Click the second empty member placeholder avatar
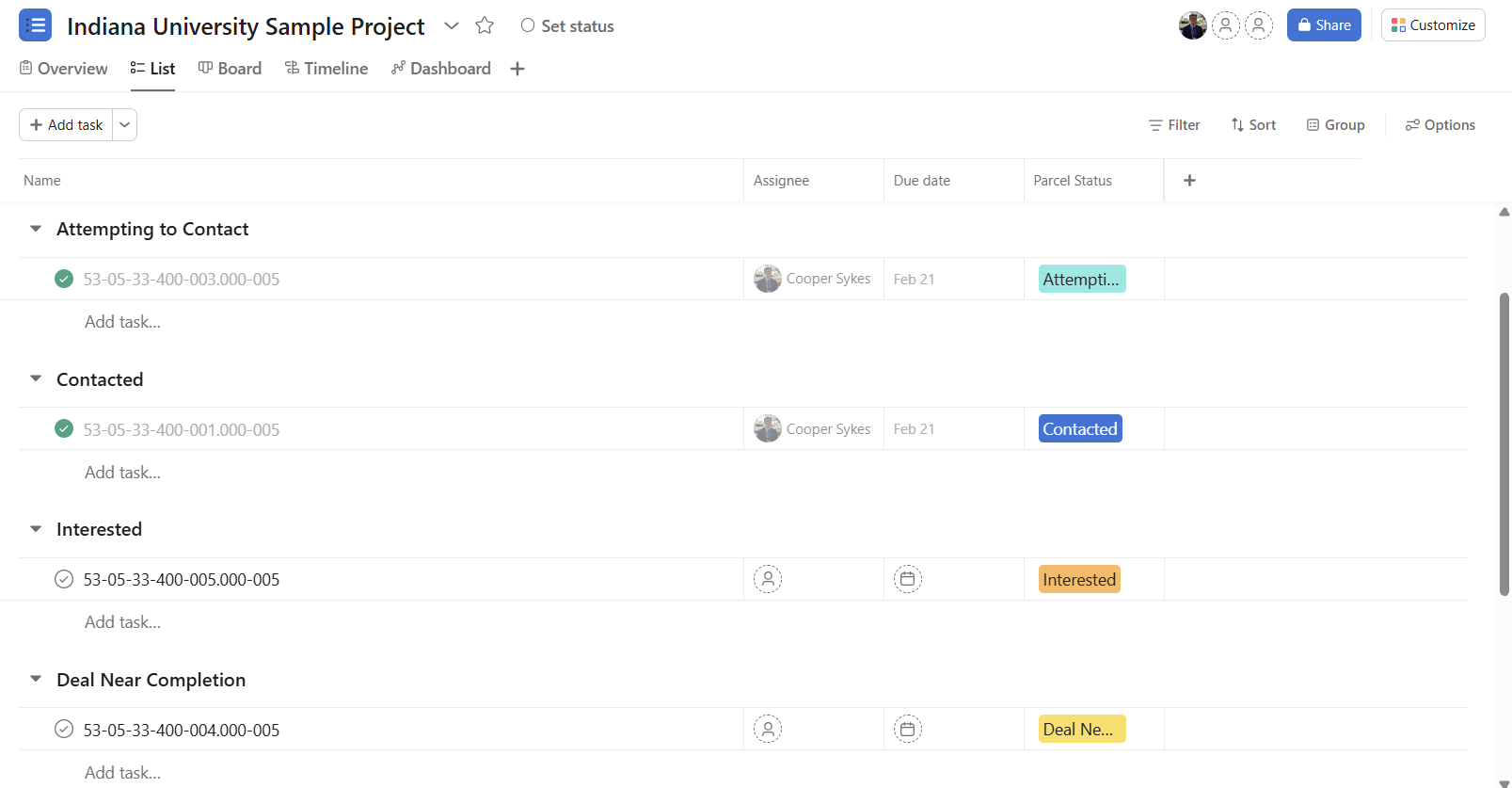 tap(1259, 25)
